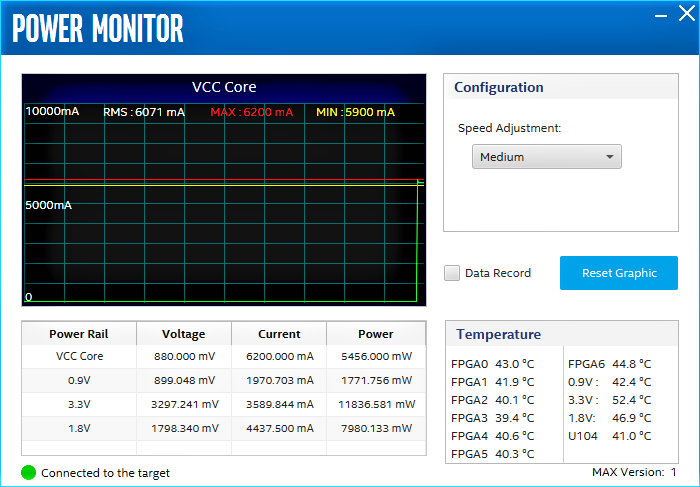Viewport: 700px width, 487px height.
Task: Select the 0.9V power rail row
Action: (79, 380)
